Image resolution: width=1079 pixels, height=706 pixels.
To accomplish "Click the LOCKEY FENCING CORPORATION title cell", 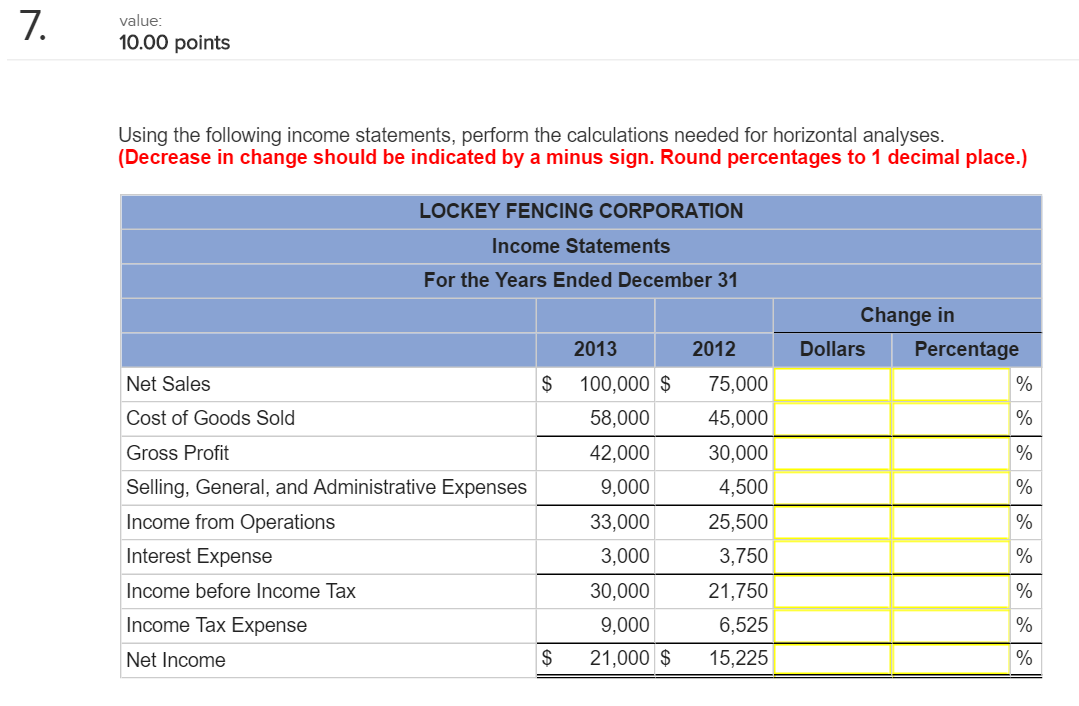I will 581,211.
